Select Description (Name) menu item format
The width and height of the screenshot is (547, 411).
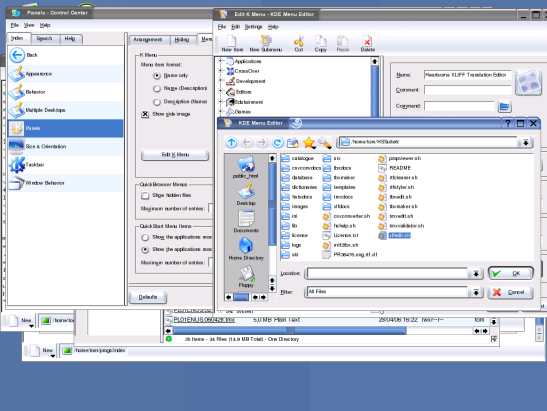[157, 102]
